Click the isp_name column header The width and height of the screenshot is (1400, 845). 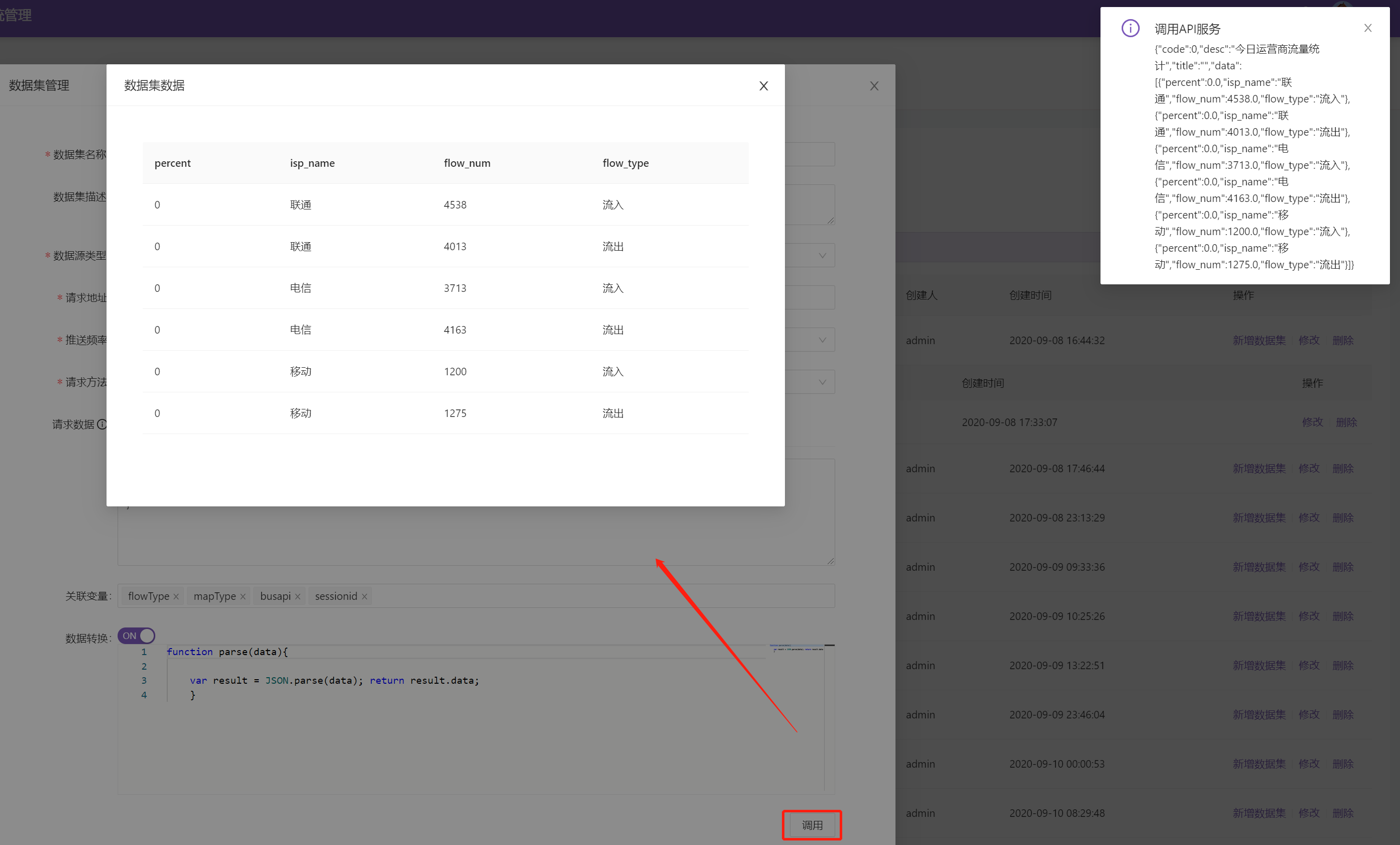(x=313, y=163)
